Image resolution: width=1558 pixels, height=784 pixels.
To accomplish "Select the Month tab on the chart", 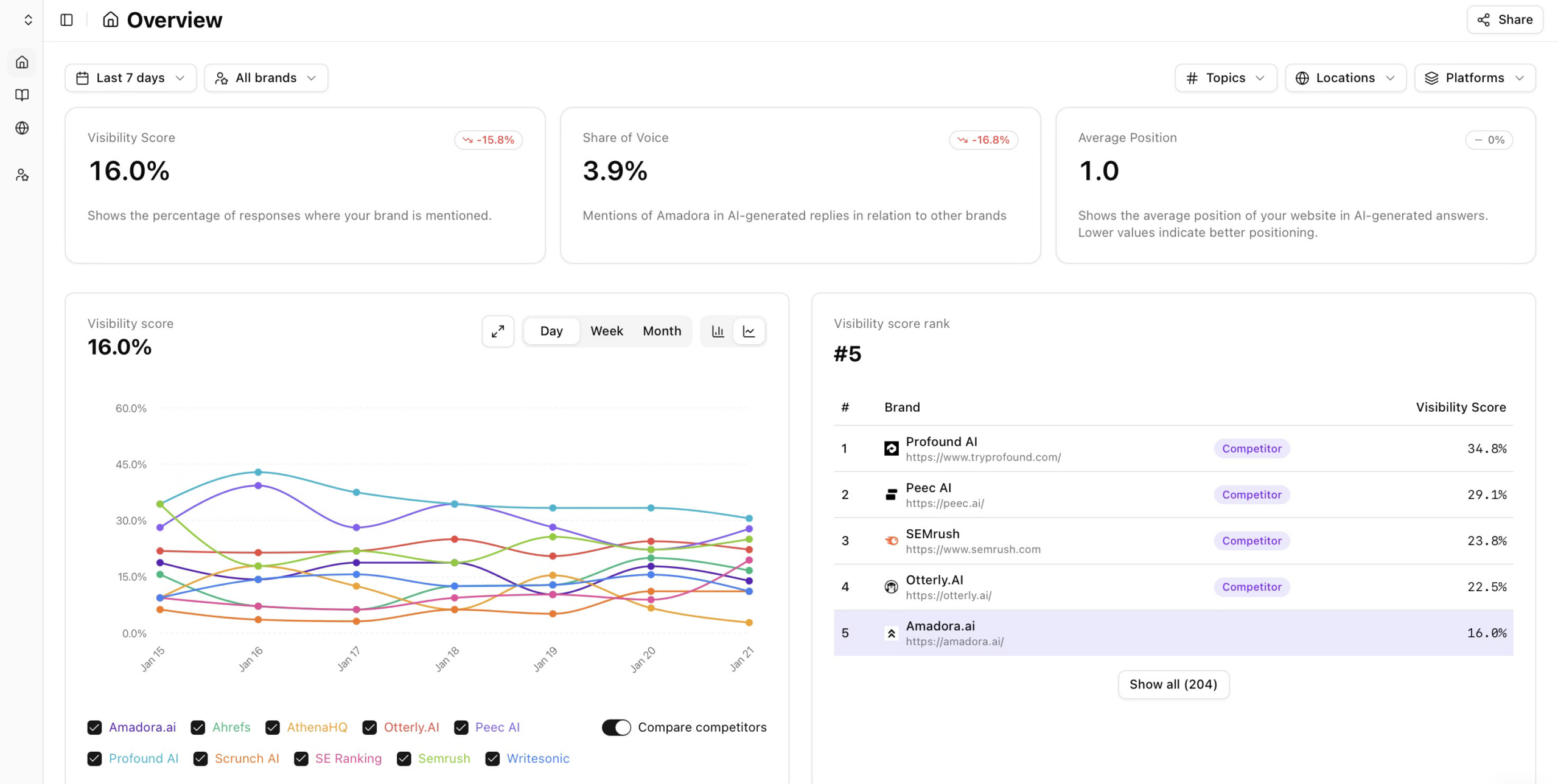I will [662, 331].
